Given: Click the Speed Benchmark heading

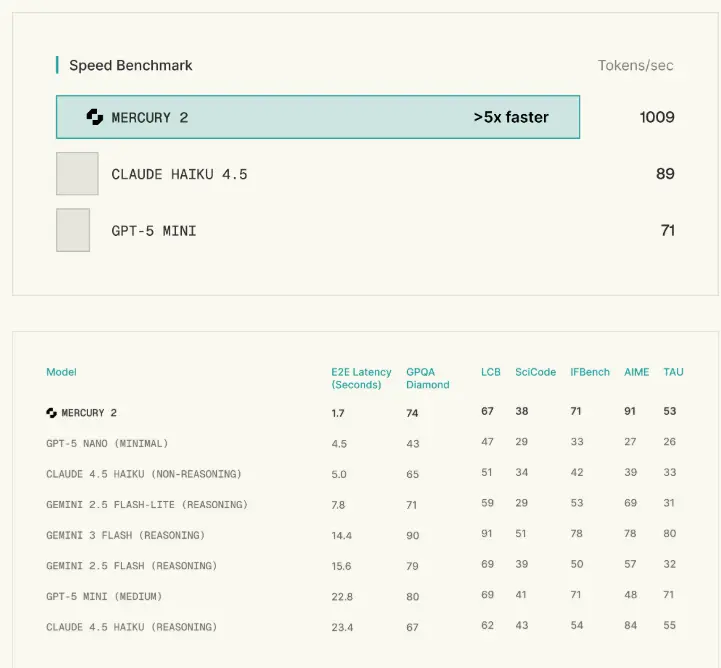Looking at the screenshot, I should click(130, 66).
